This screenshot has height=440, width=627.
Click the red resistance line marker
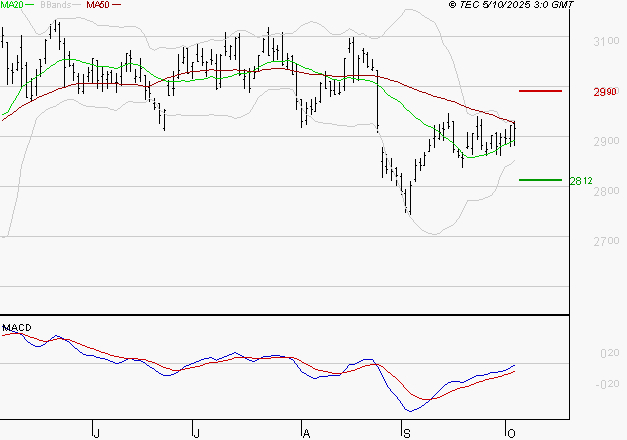tap(540, 91)
